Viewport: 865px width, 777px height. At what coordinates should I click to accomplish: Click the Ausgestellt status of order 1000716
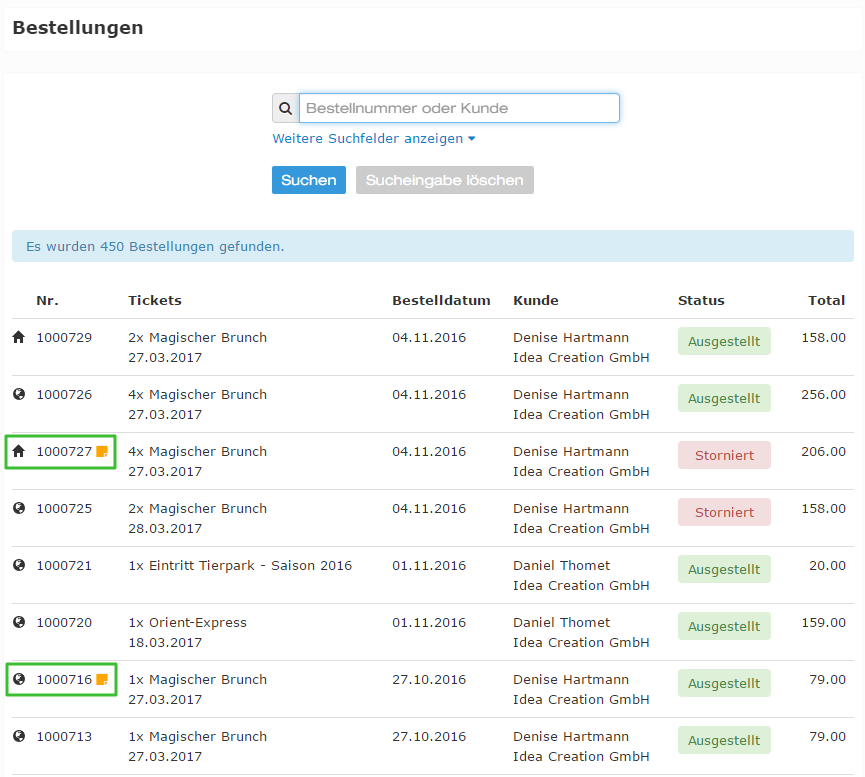pyautogui.click(x=724, y=683)
